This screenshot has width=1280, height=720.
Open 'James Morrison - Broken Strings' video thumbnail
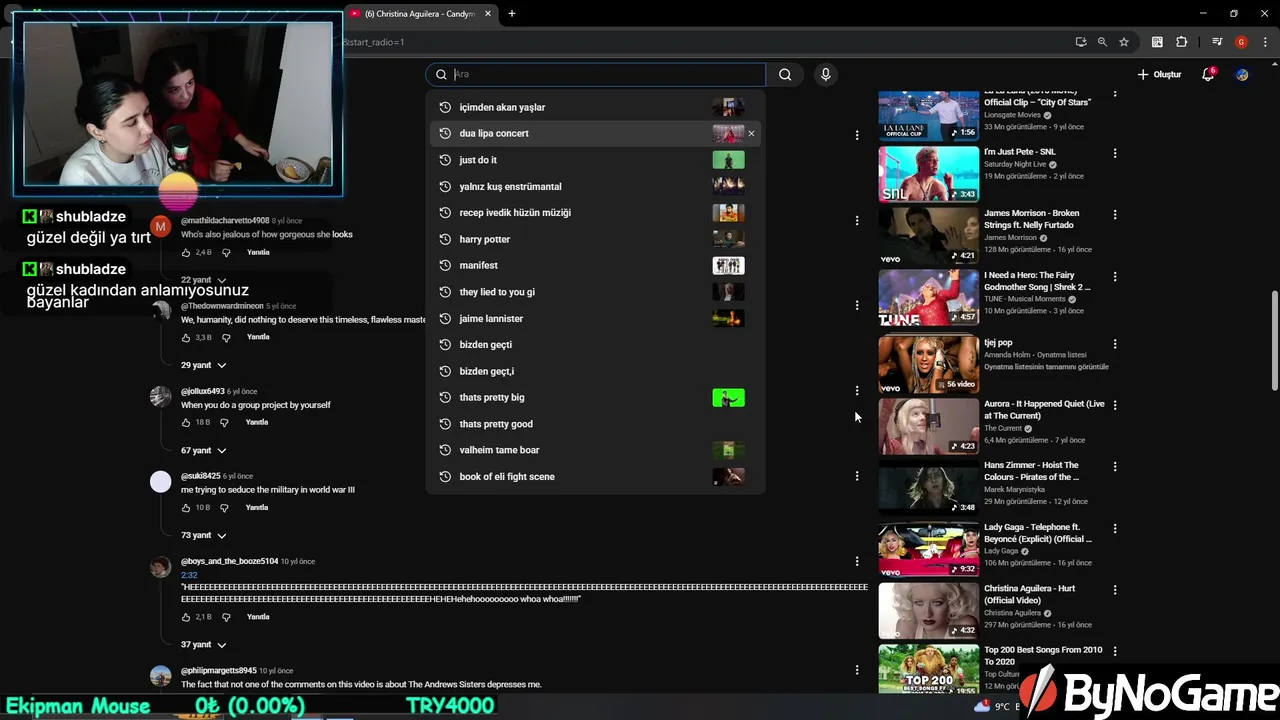(x=929, y=236)
